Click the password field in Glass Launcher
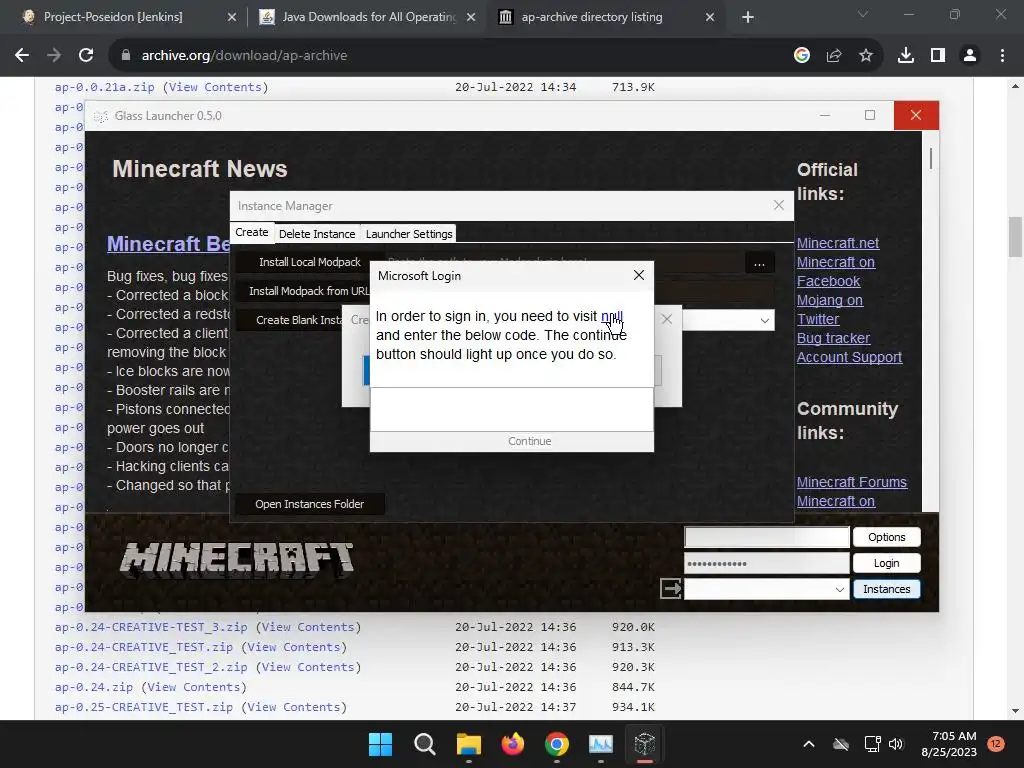 pyautogui.click(x=767, y=563)
